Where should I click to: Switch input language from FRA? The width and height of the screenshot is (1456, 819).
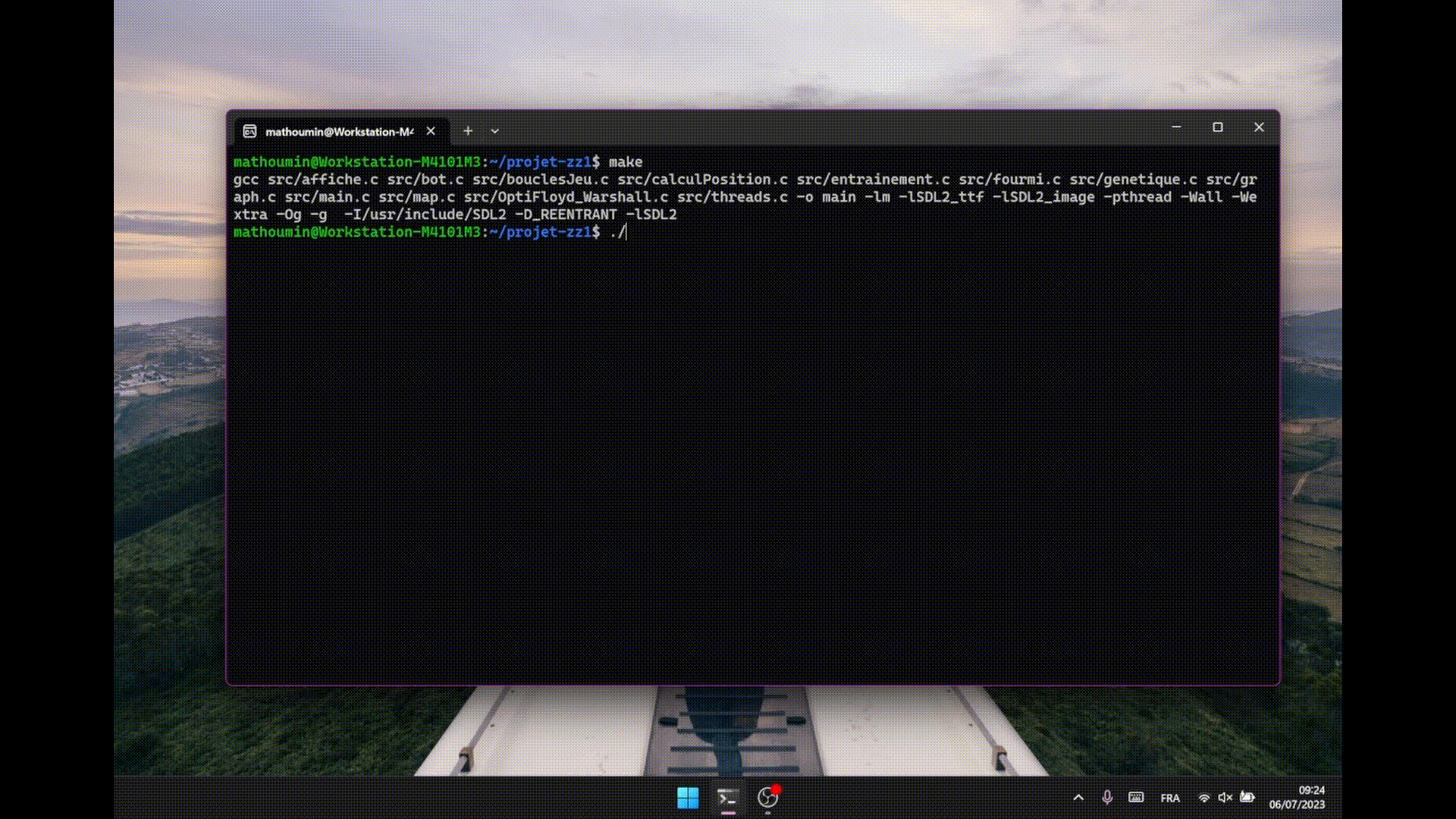coord(1170,799)
